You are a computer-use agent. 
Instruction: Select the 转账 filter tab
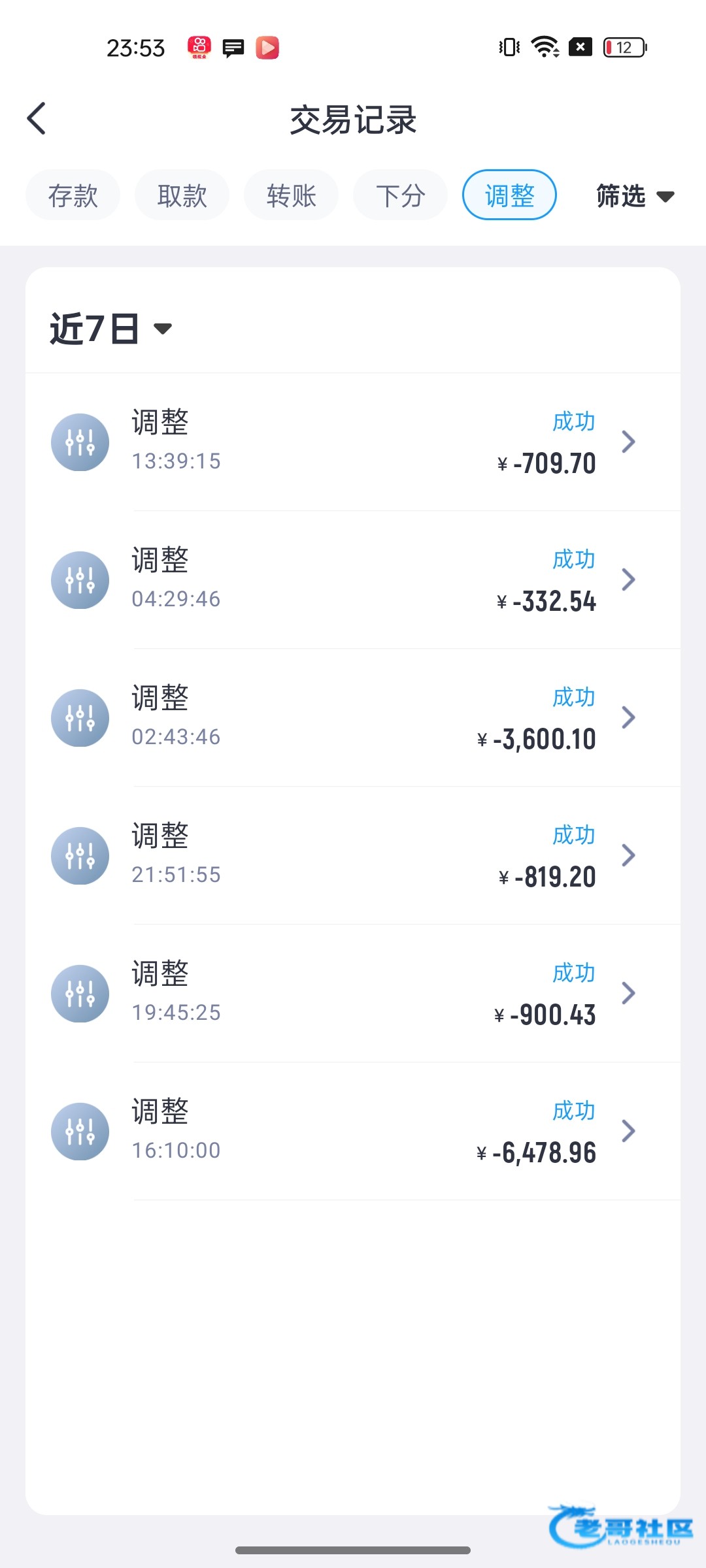point(291,195)
